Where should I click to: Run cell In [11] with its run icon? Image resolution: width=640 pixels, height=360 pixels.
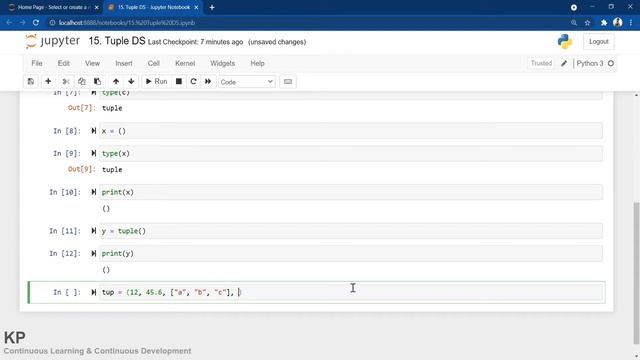tap(93, 231)
